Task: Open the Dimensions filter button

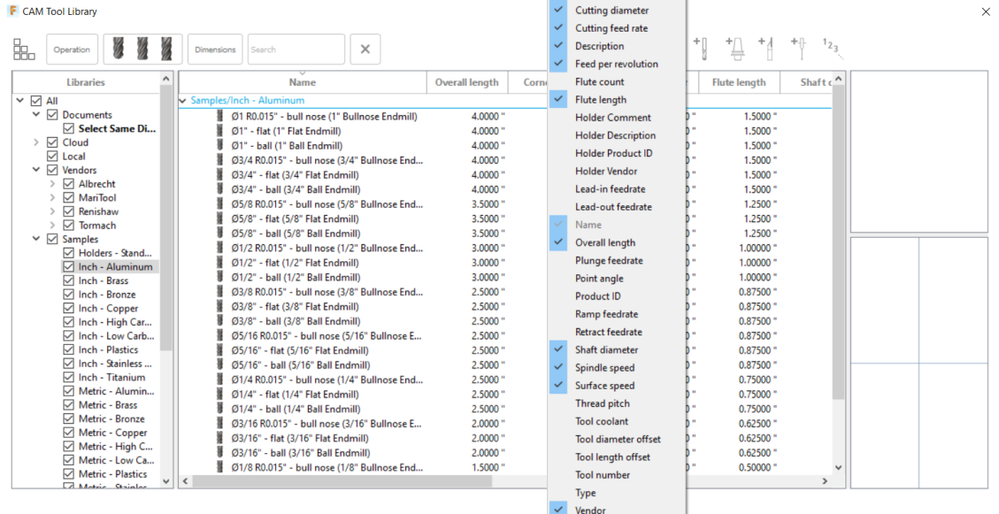Action: (215, 49)
